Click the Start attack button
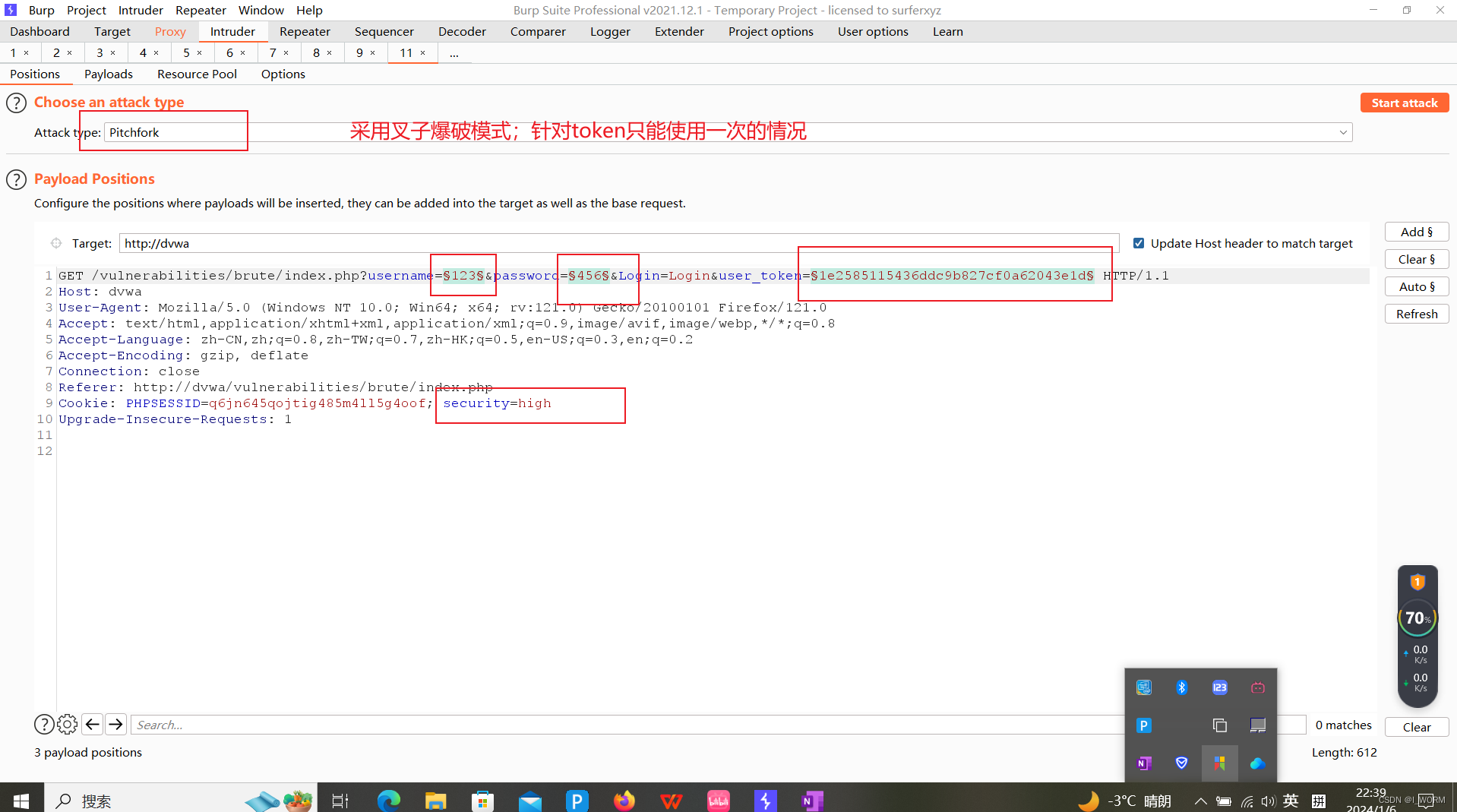 pyautogui.click(x=1405, y=103)
